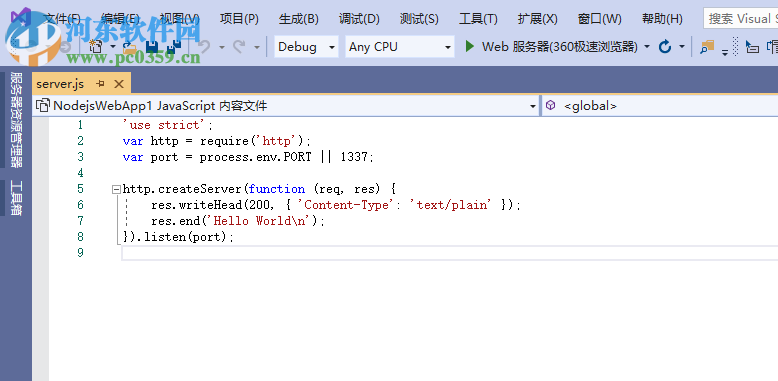Click the Find in Files icon
Viewport: 778px width, 381px height.
(x=707, y=47)
